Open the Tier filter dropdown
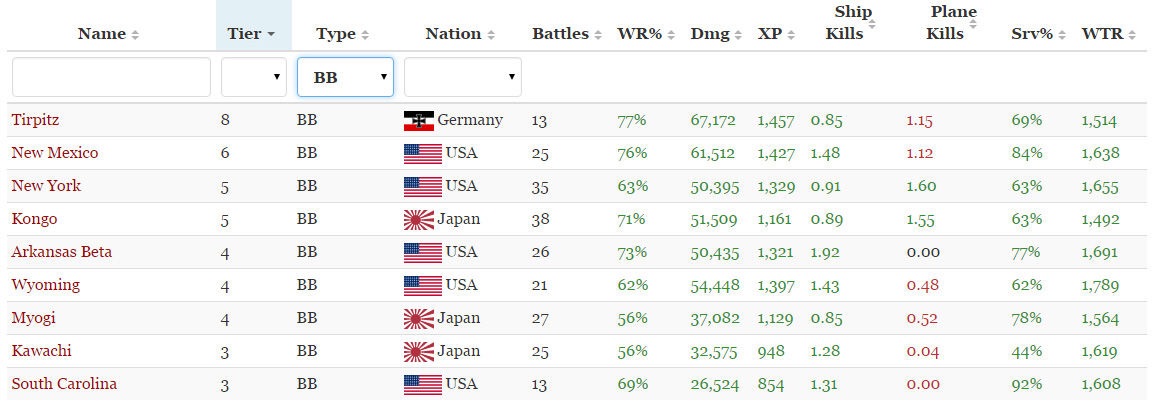Viewport: 1156px width, 407px height. pos(254,77)
